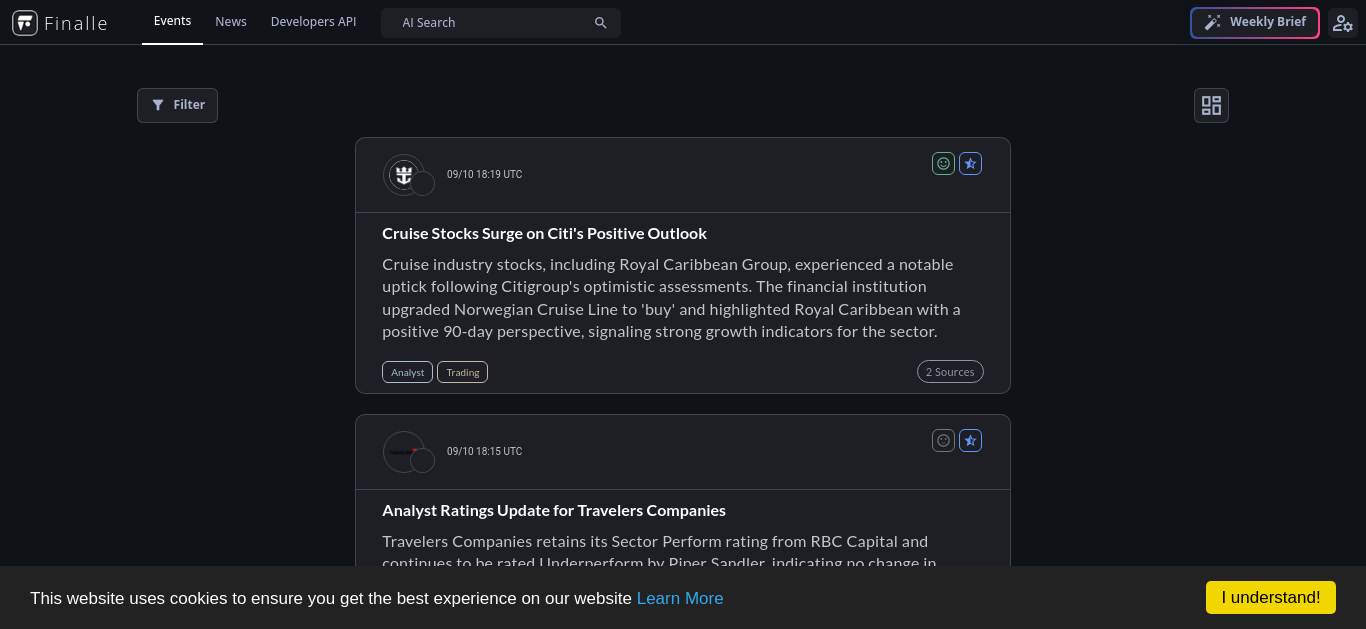Select the Events tab

point(172,22)
